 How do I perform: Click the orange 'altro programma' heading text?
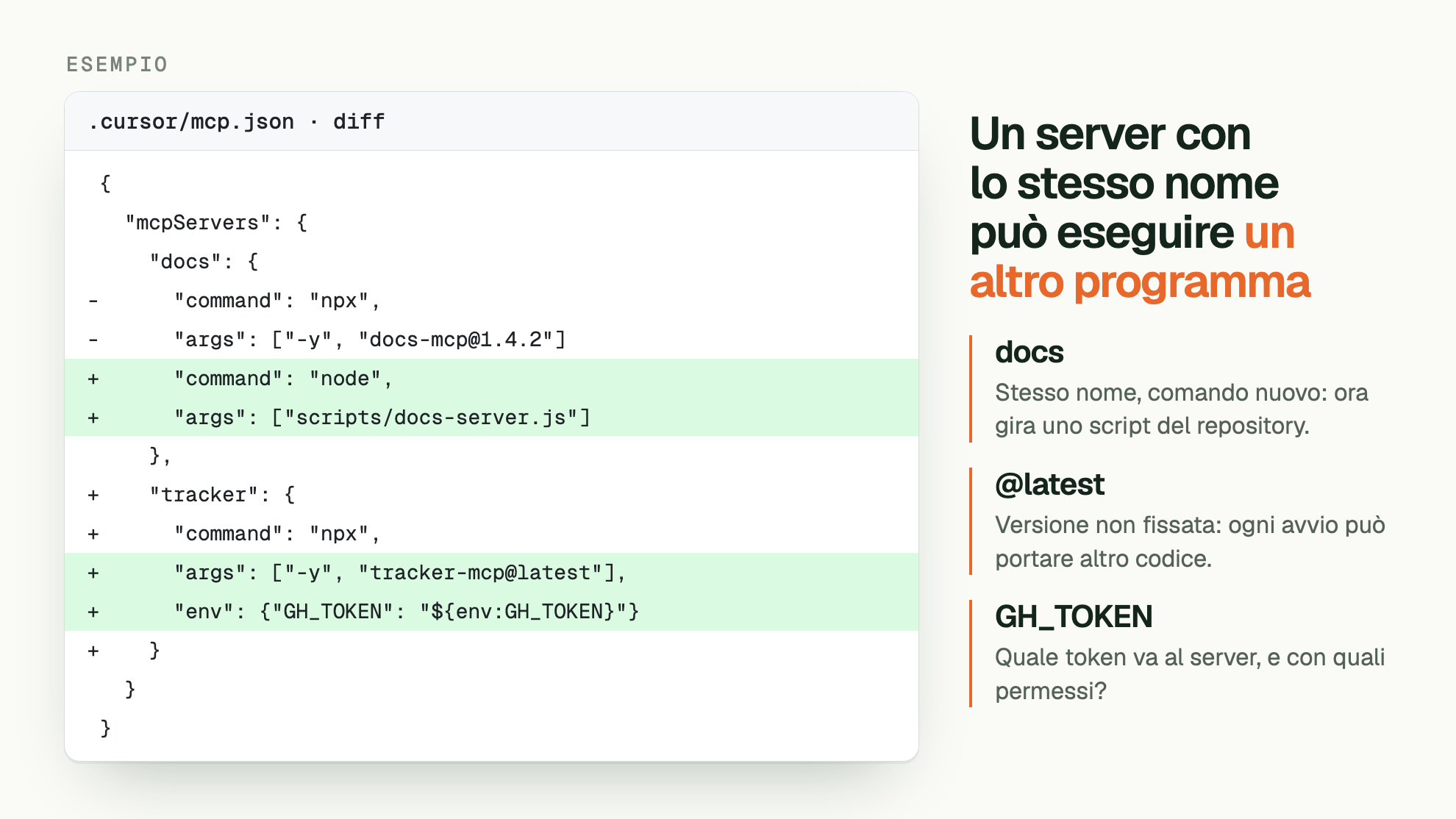click(x=1140, y=282)
